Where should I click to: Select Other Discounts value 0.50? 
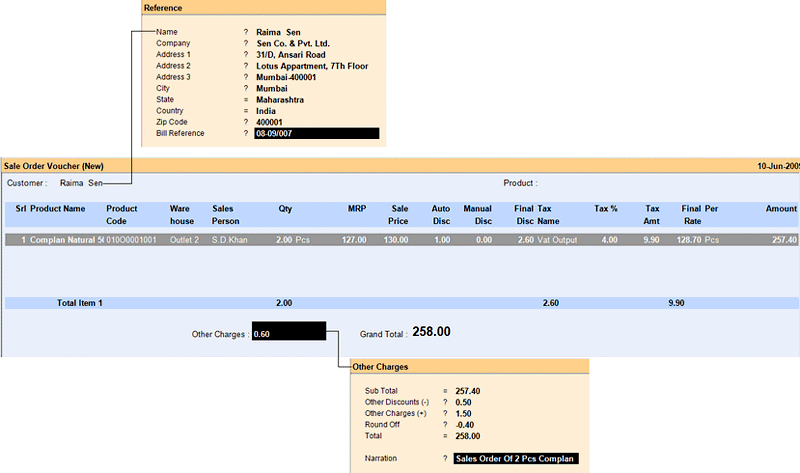464,402
